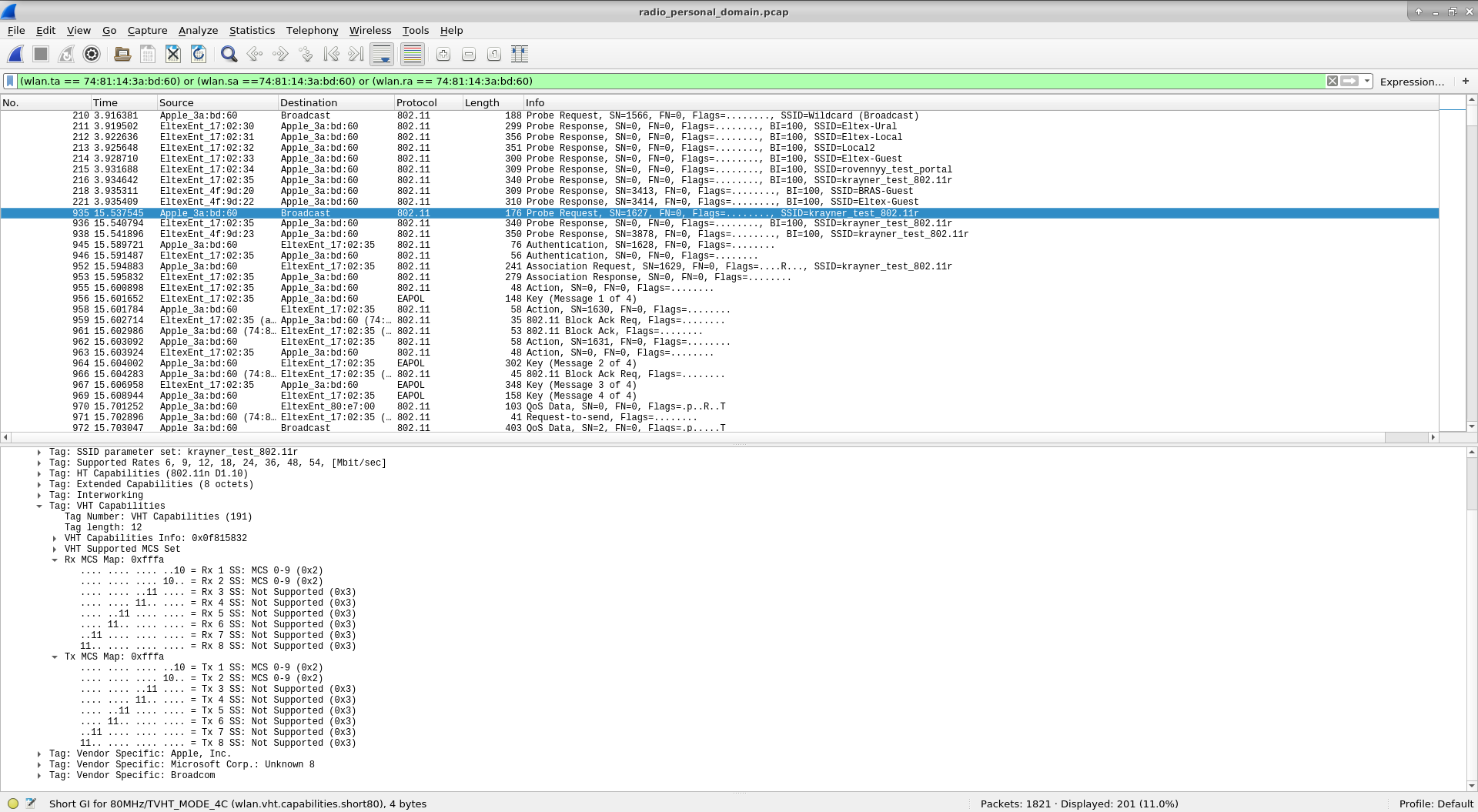Collapse the Rx MCS Map node

point(55,560)
